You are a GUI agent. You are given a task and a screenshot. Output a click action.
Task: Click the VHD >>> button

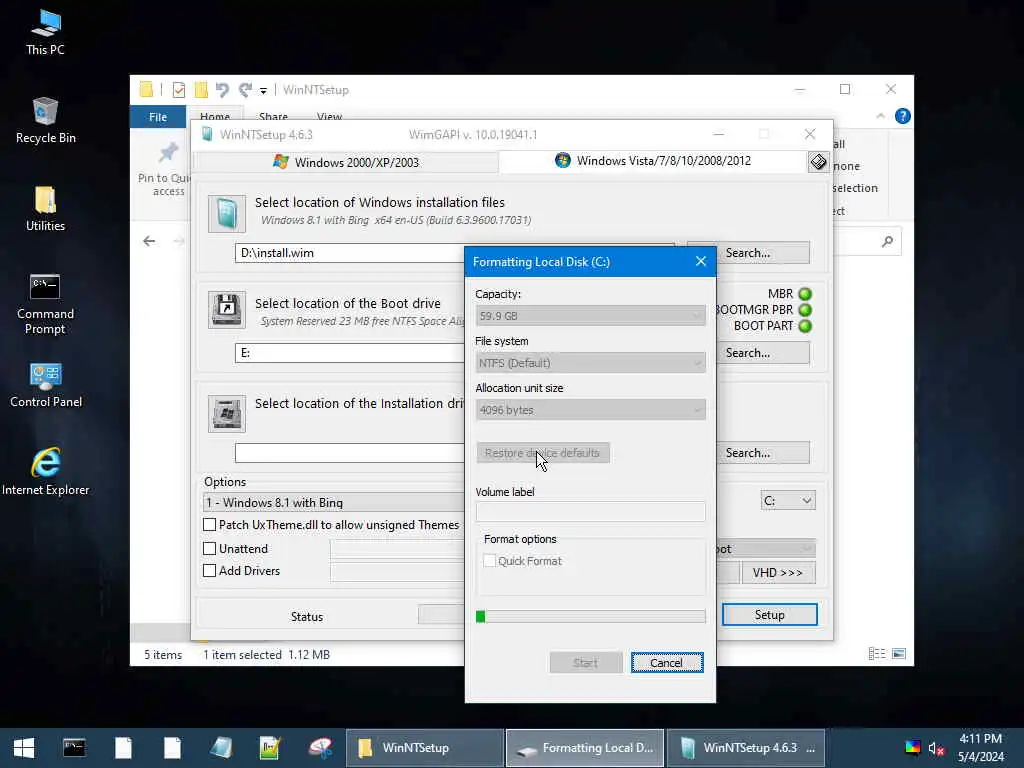(x=778, y=572)
